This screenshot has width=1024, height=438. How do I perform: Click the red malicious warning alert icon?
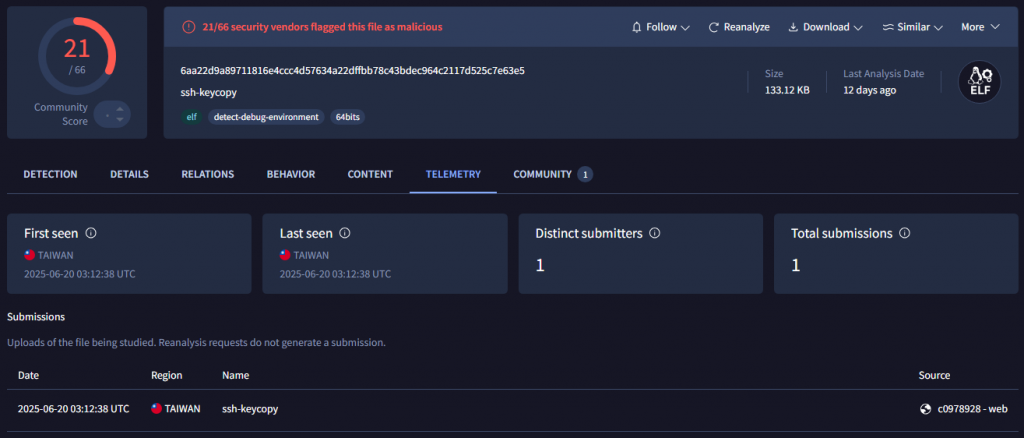click(x=189, y=27)
